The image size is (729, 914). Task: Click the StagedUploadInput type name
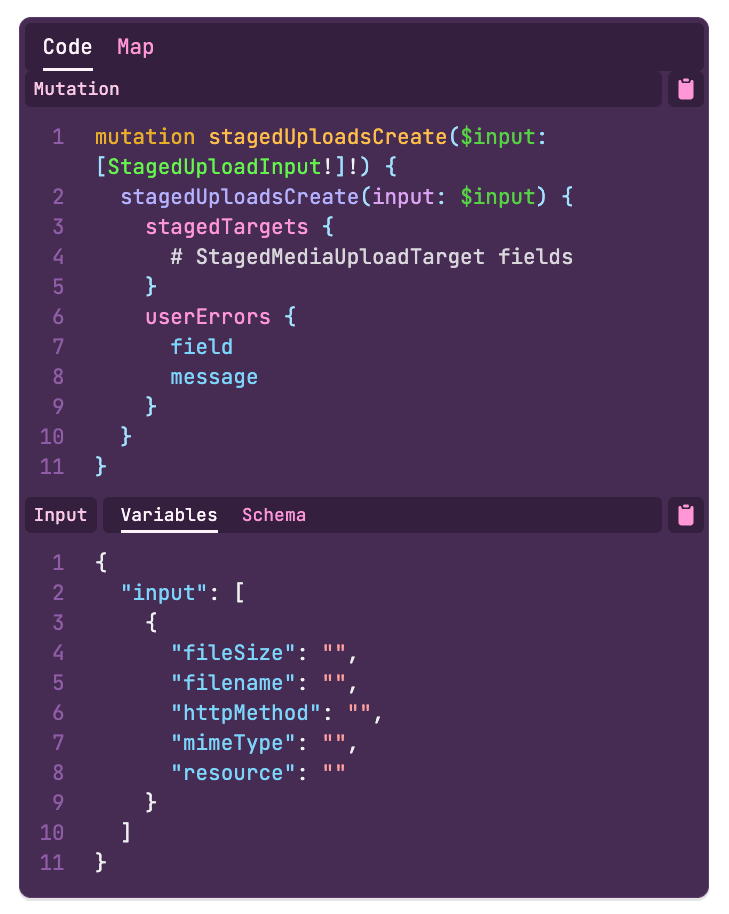coord(214,167)
